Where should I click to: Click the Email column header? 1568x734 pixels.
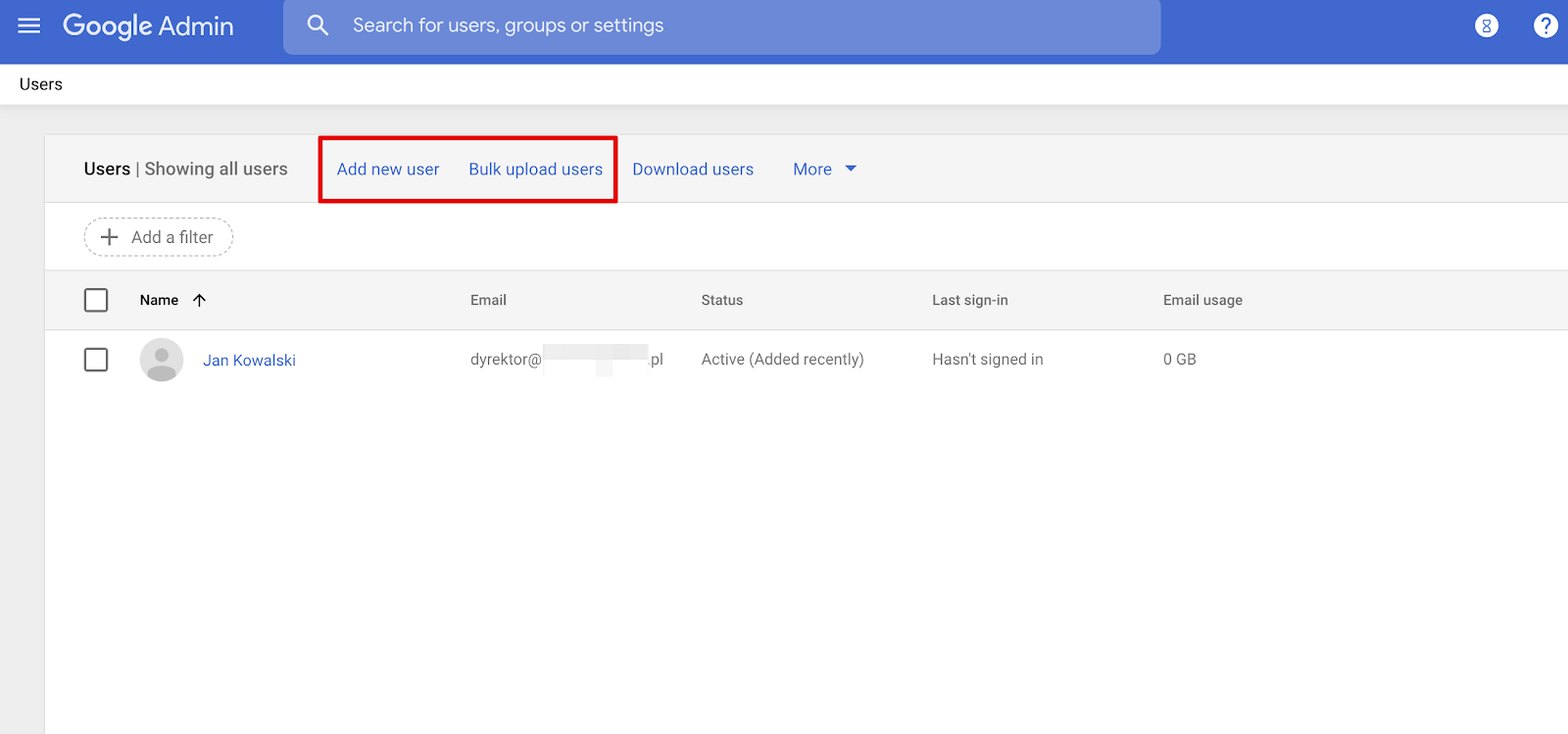(488, 300)
